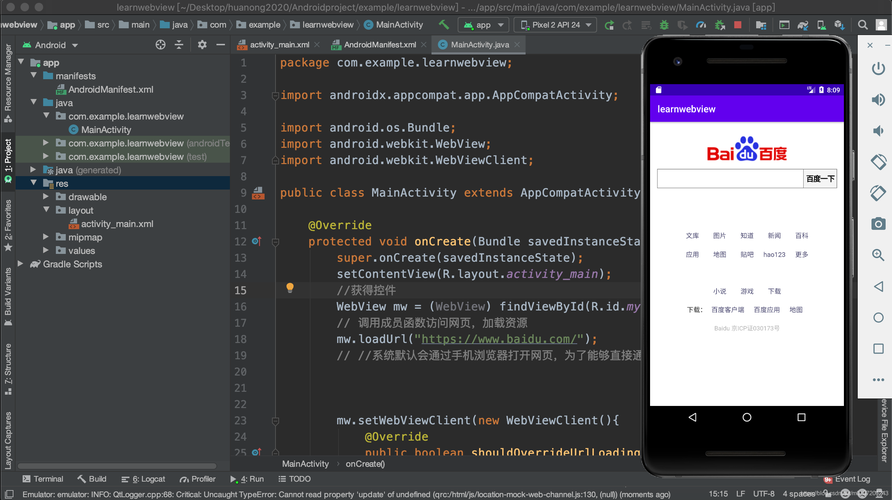Expand the drawable folder
Screen dimensions: 892x500
click(46, 196)
